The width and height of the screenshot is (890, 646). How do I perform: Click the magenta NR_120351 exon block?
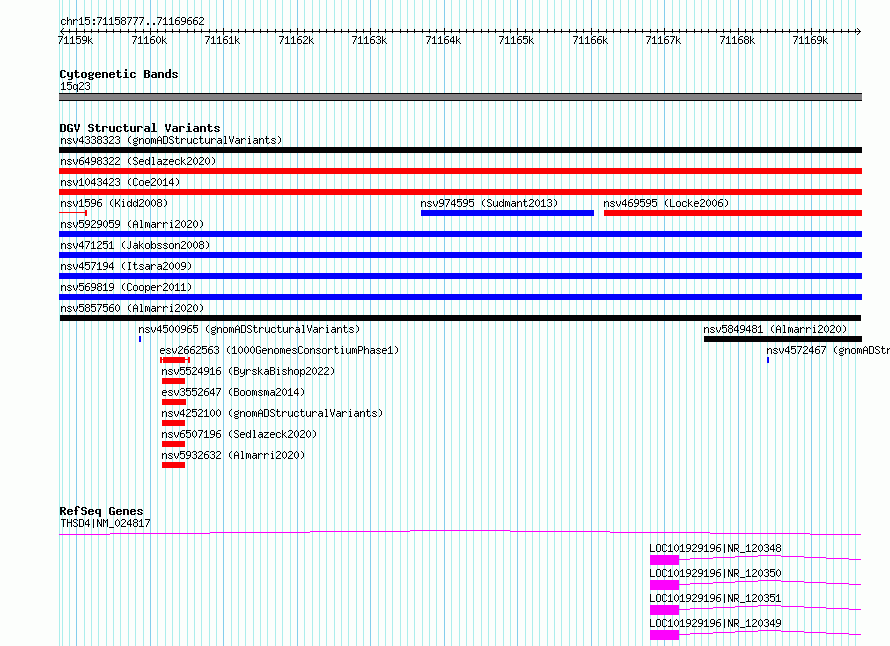pyautogui.click(x=665, y=610)
